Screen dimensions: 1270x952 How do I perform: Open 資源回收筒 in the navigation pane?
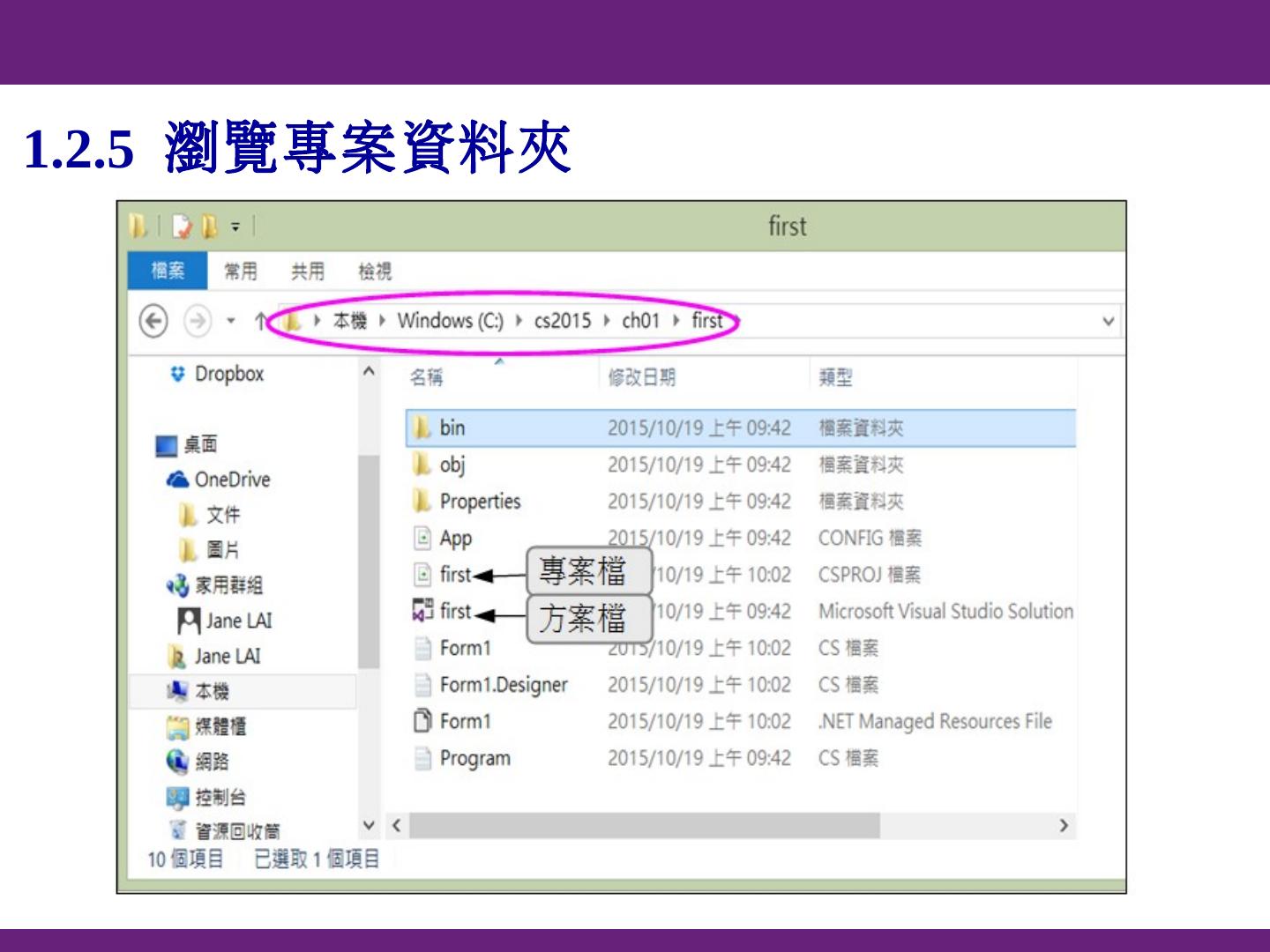[x=237, y=830]
